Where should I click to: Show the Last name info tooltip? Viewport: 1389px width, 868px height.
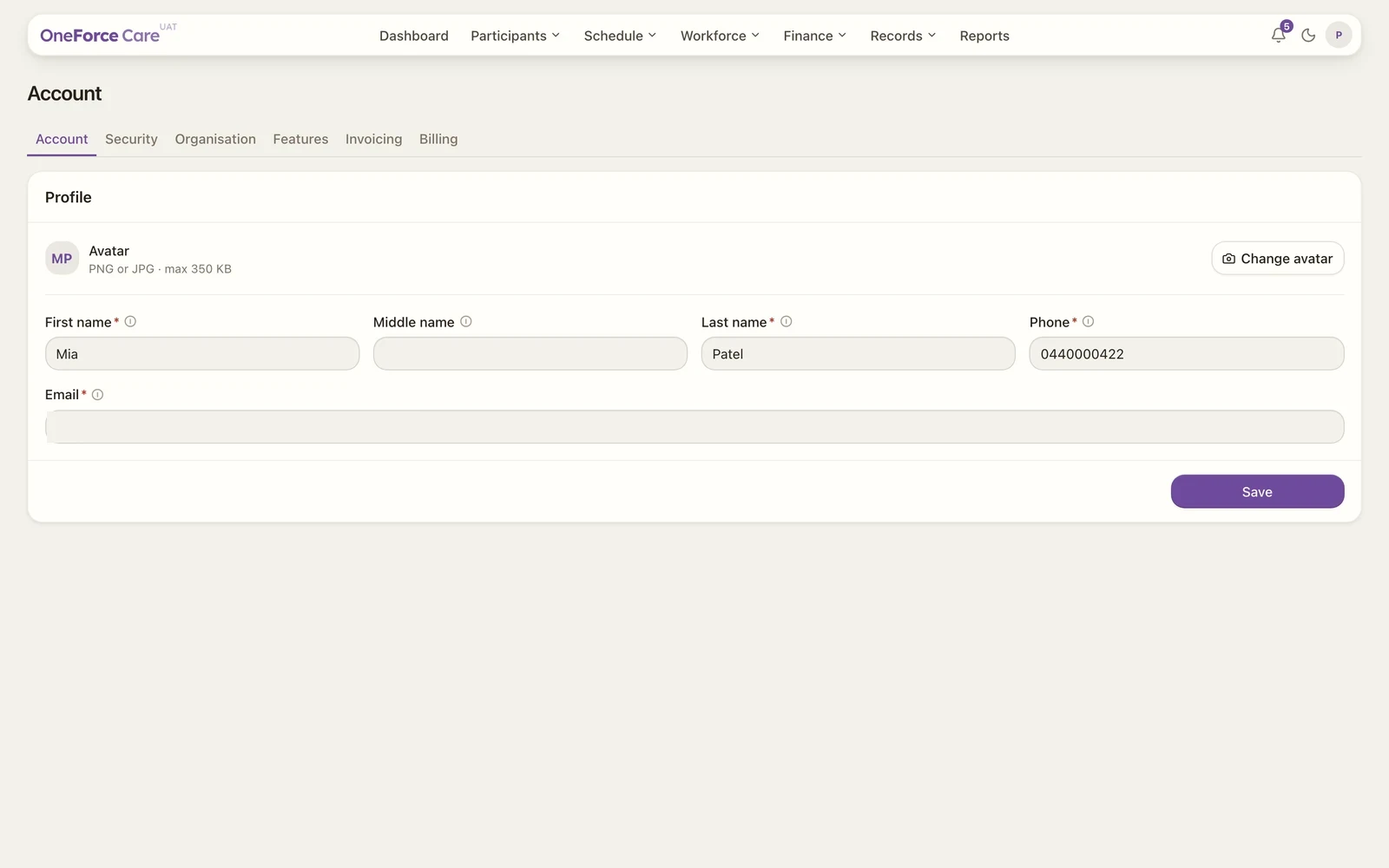click(787, 321)
